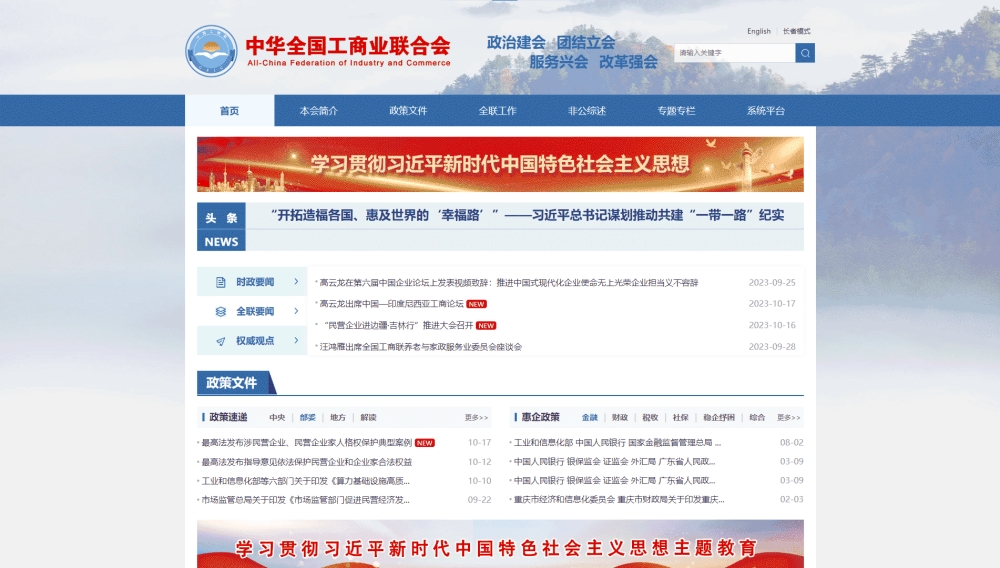The height and width of the screenshot is (568, 1000).
Task: Click 更多>> in 政策速递 section
Action: click(476, 418)
